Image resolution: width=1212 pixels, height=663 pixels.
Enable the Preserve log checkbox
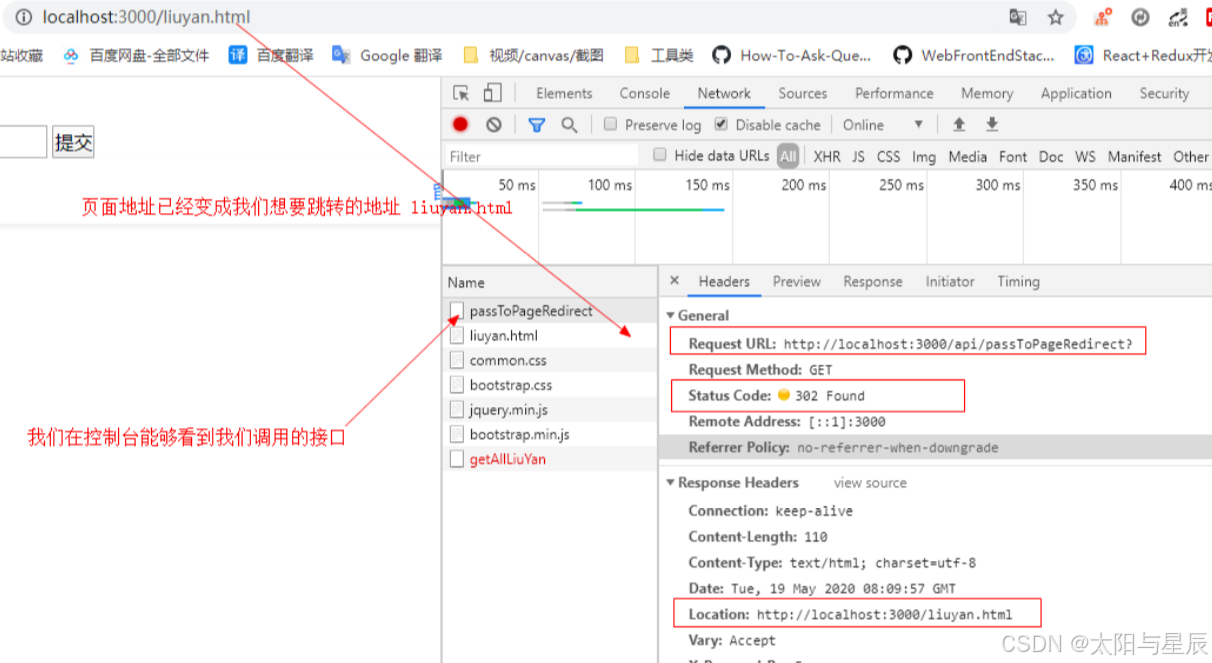click(x=610, y=125)
